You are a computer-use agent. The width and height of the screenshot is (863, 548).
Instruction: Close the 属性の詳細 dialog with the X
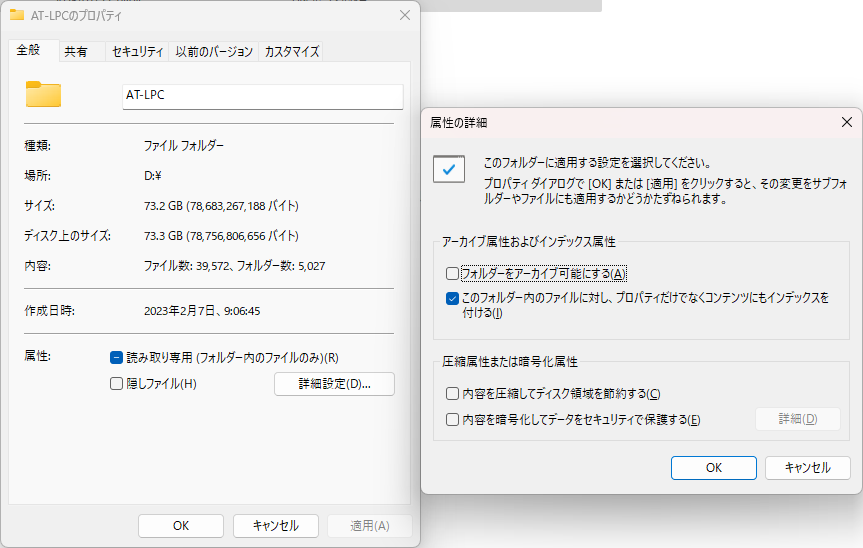point(847,122)
